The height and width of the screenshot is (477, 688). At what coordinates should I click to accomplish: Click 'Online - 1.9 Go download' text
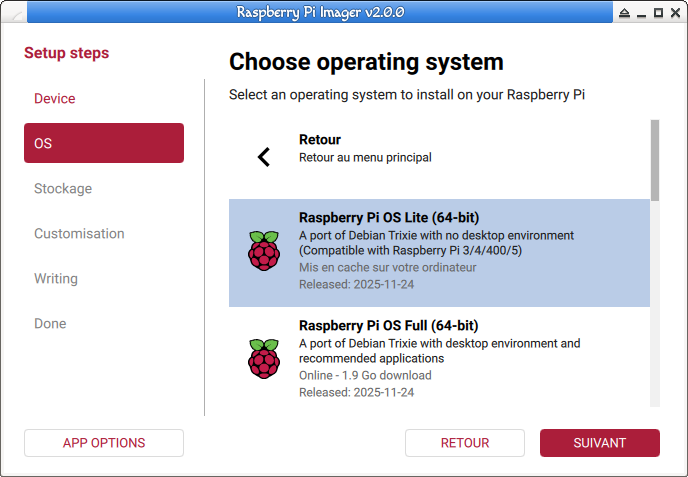(365, 375)
